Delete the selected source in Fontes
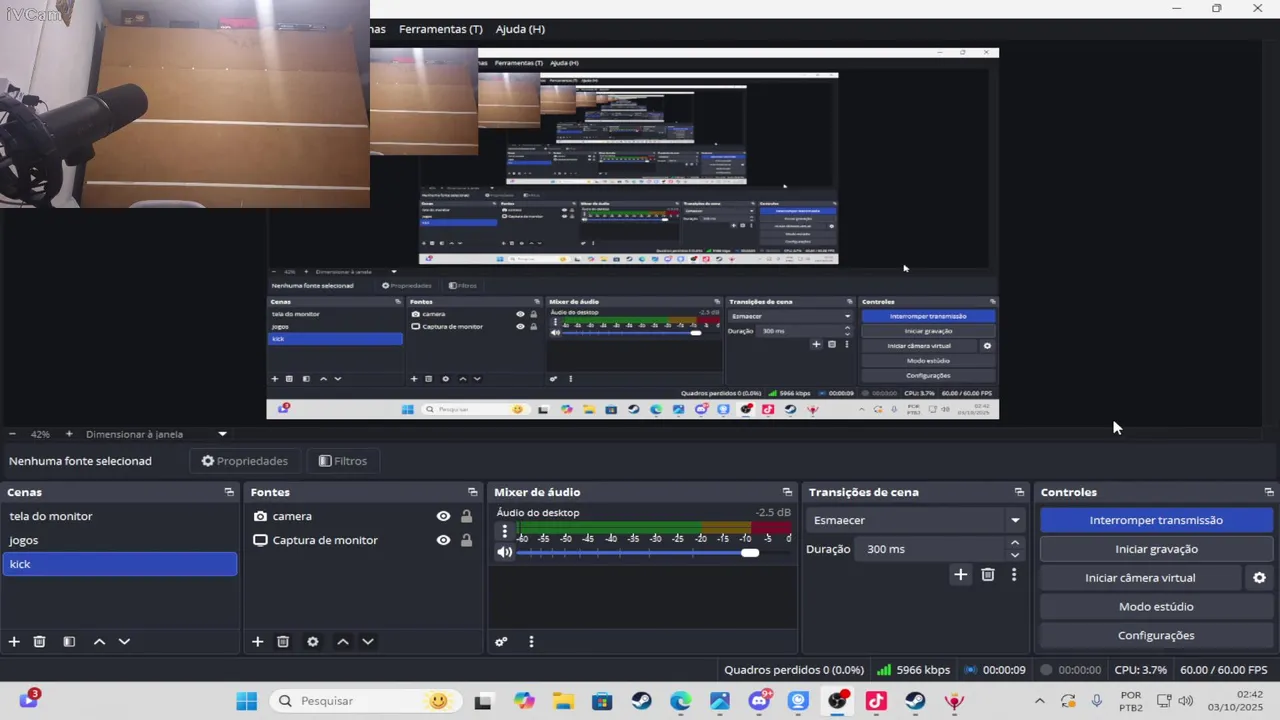The image size is (1280, 720). pos(283,642)
